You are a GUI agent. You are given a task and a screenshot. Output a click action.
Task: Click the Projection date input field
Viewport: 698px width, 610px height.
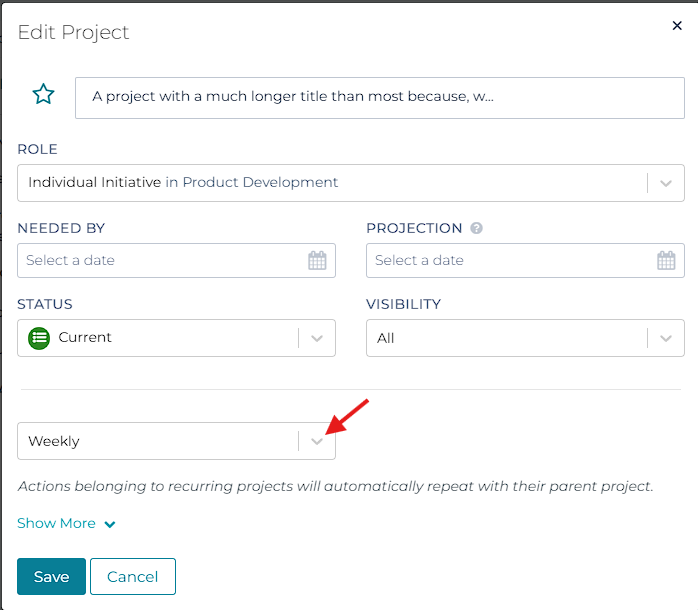click(510, 260)
